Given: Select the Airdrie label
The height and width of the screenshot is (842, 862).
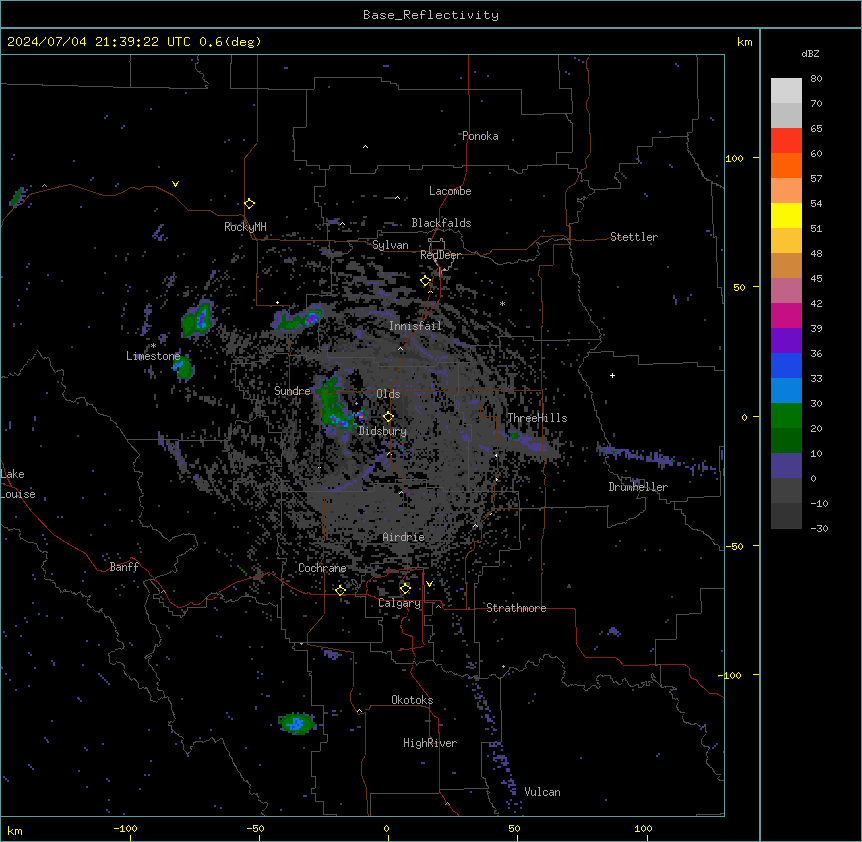Looking at the screenshot, I should pos(404,537).
